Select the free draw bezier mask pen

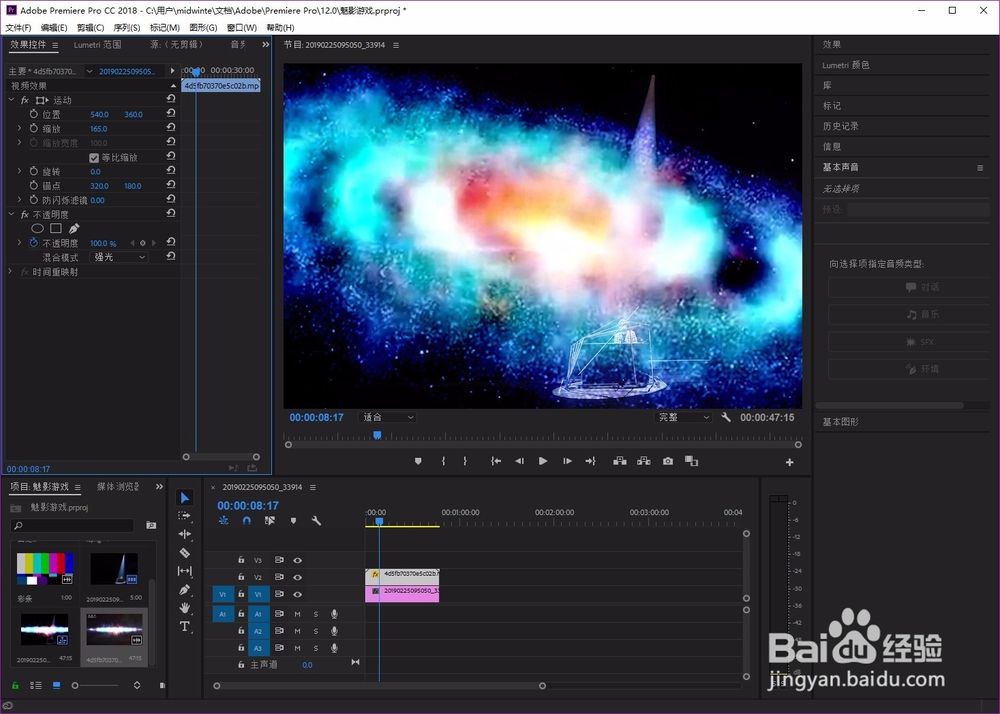pos(74,228)
